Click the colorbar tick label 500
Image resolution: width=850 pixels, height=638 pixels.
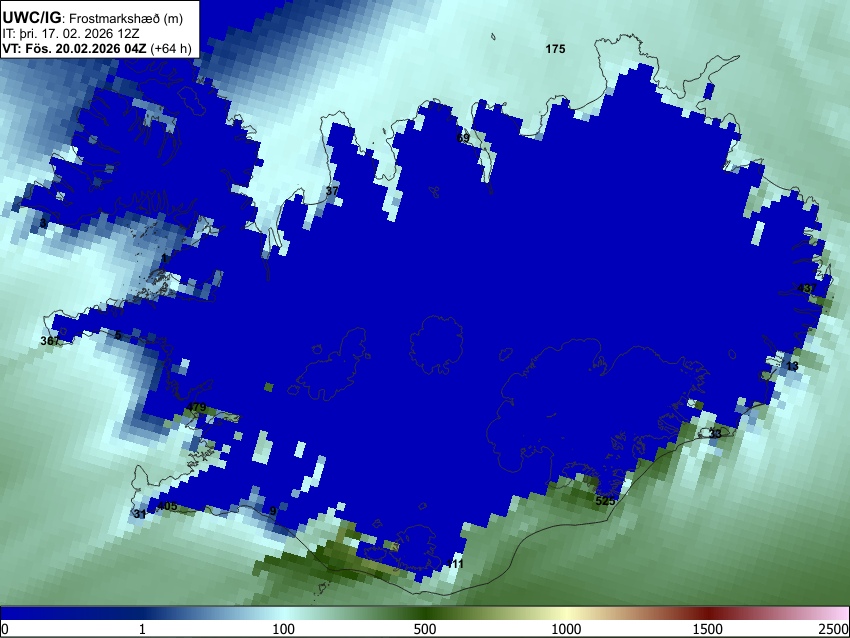click(425, 629)
